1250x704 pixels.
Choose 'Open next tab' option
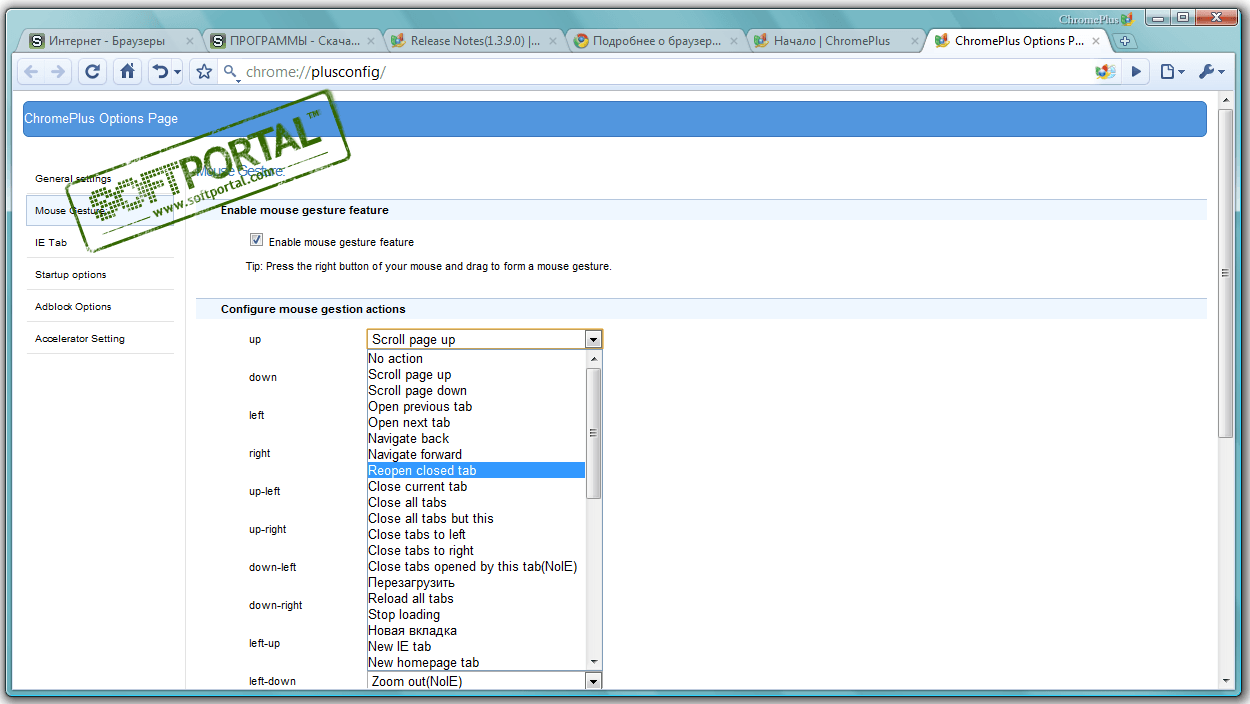(476, 422)
